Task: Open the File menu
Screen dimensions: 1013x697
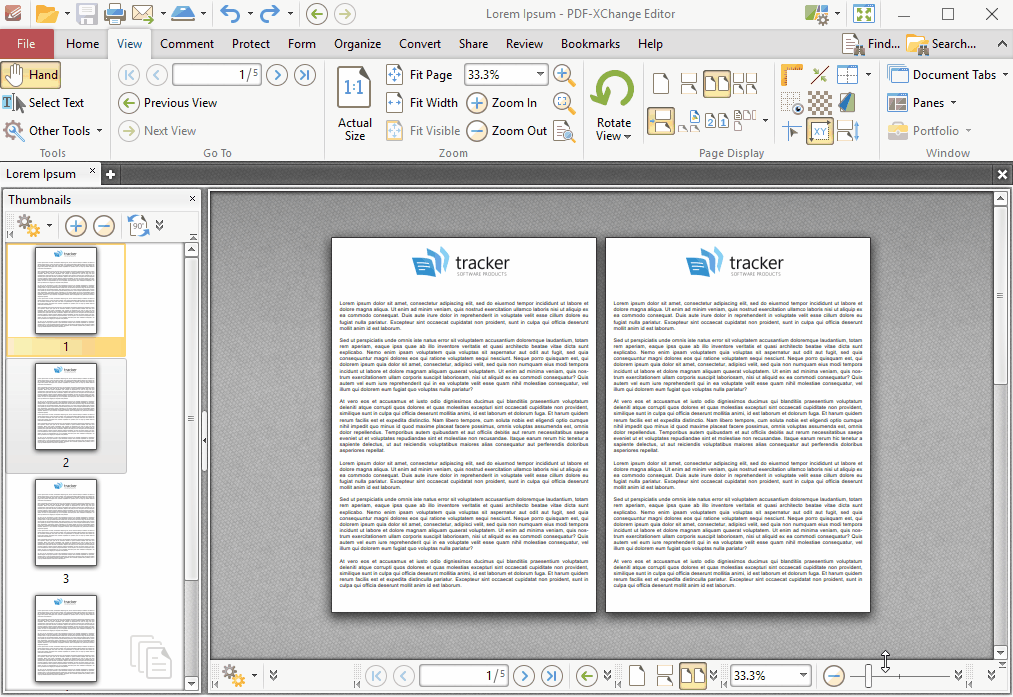Action: [x=26, y=44]
